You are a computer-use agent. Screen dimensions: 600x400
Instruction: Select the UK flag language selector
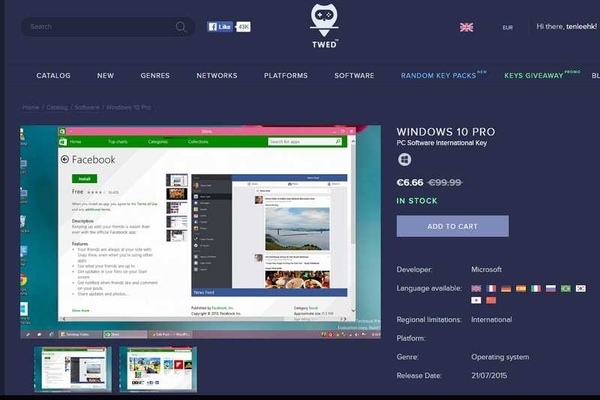[x=466, y=27]
